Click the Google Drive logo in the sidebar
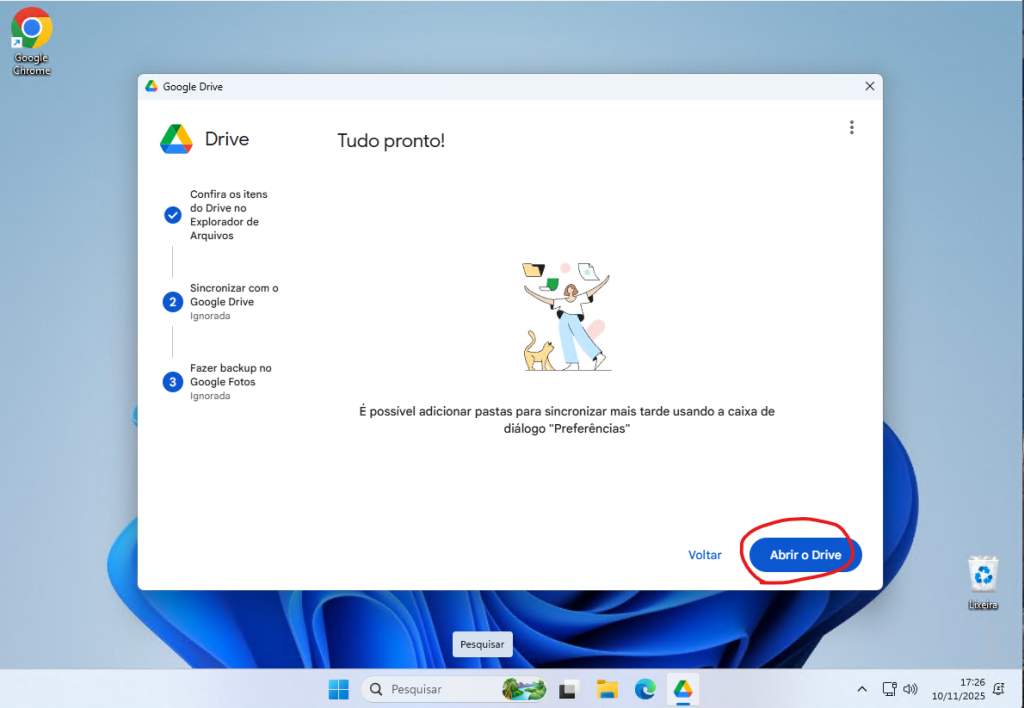The image size is (1024, 708). tap(176, 139)
